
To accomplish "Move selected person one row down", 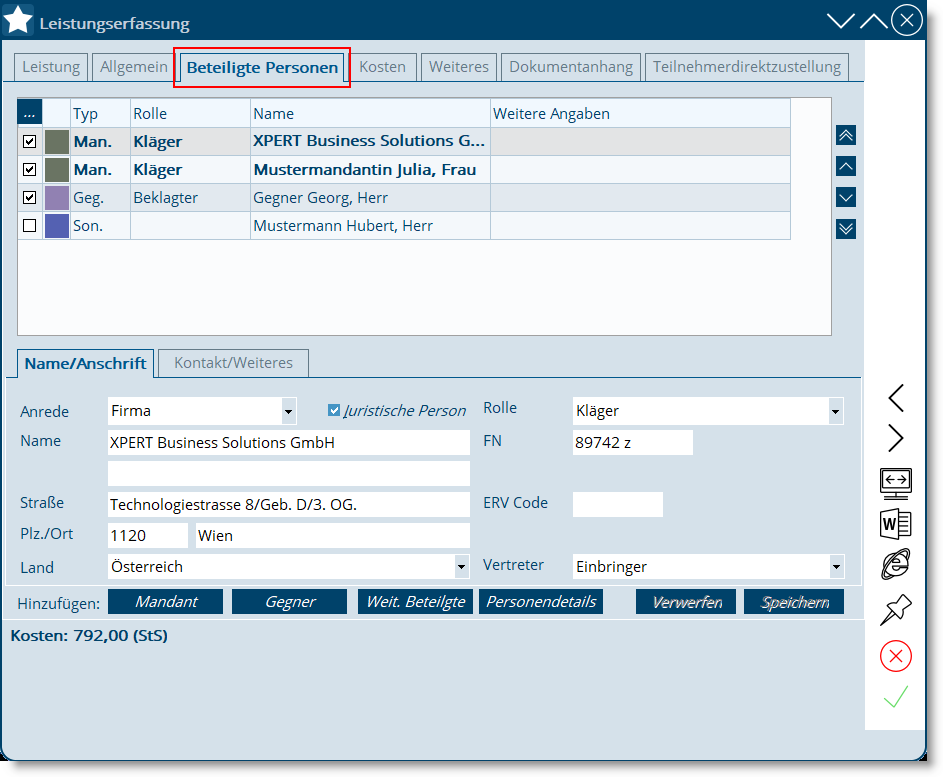I will point(846,197).
